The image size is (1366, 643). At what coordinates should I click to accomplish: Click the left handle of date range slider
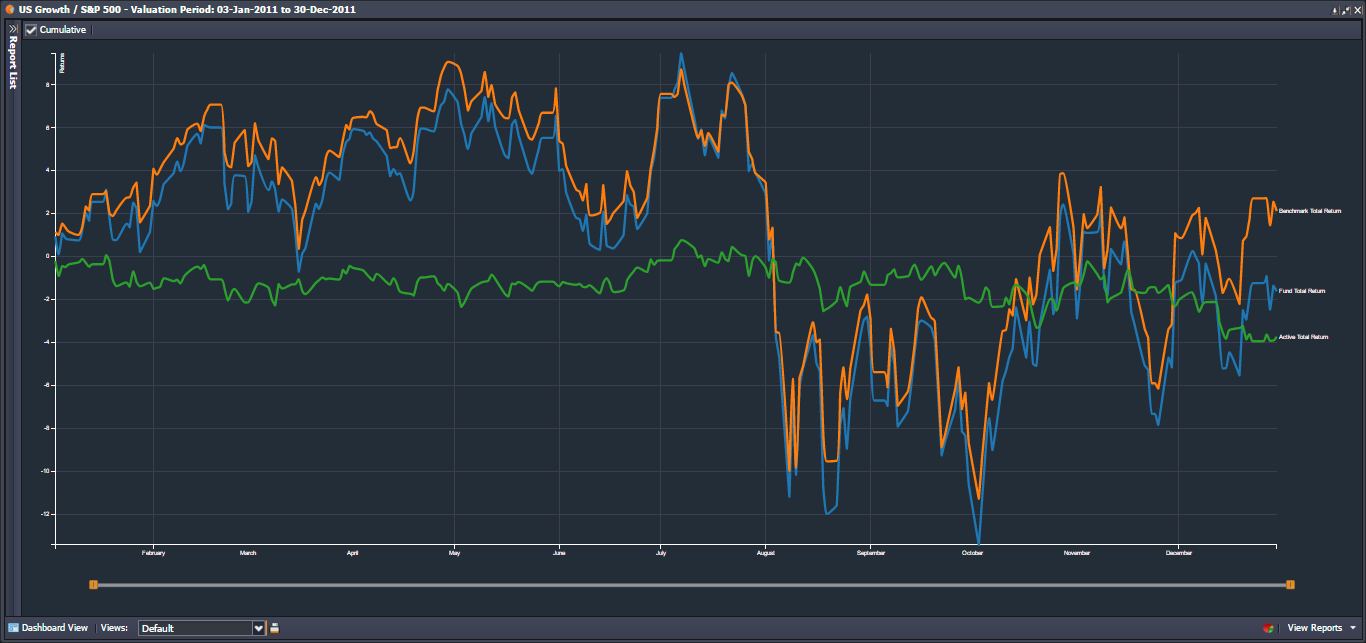[93, 584]
